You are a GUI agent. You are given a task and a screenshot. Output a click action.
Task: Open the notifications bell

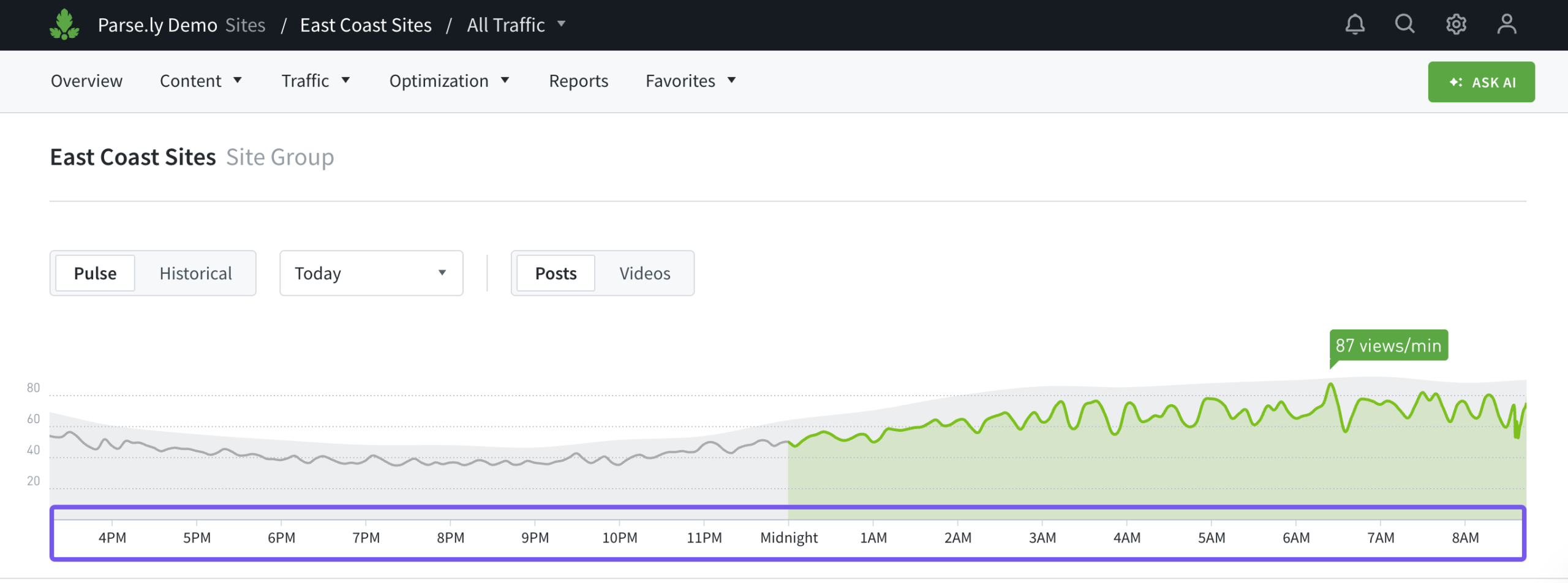1354,24
